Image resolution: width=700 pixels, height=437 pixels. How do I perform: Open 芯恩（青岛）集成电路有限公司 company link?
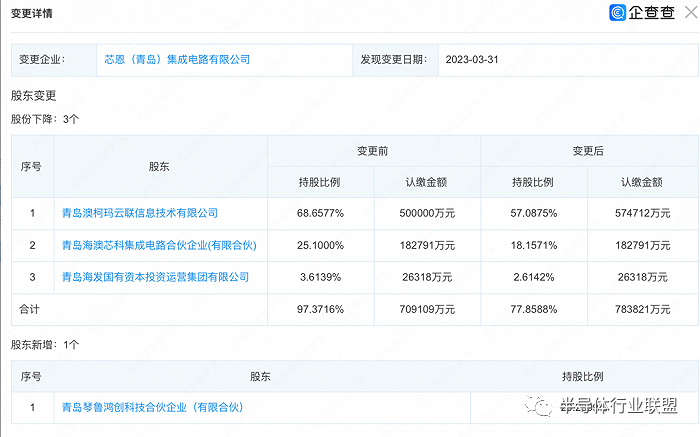tap(177, 59)
